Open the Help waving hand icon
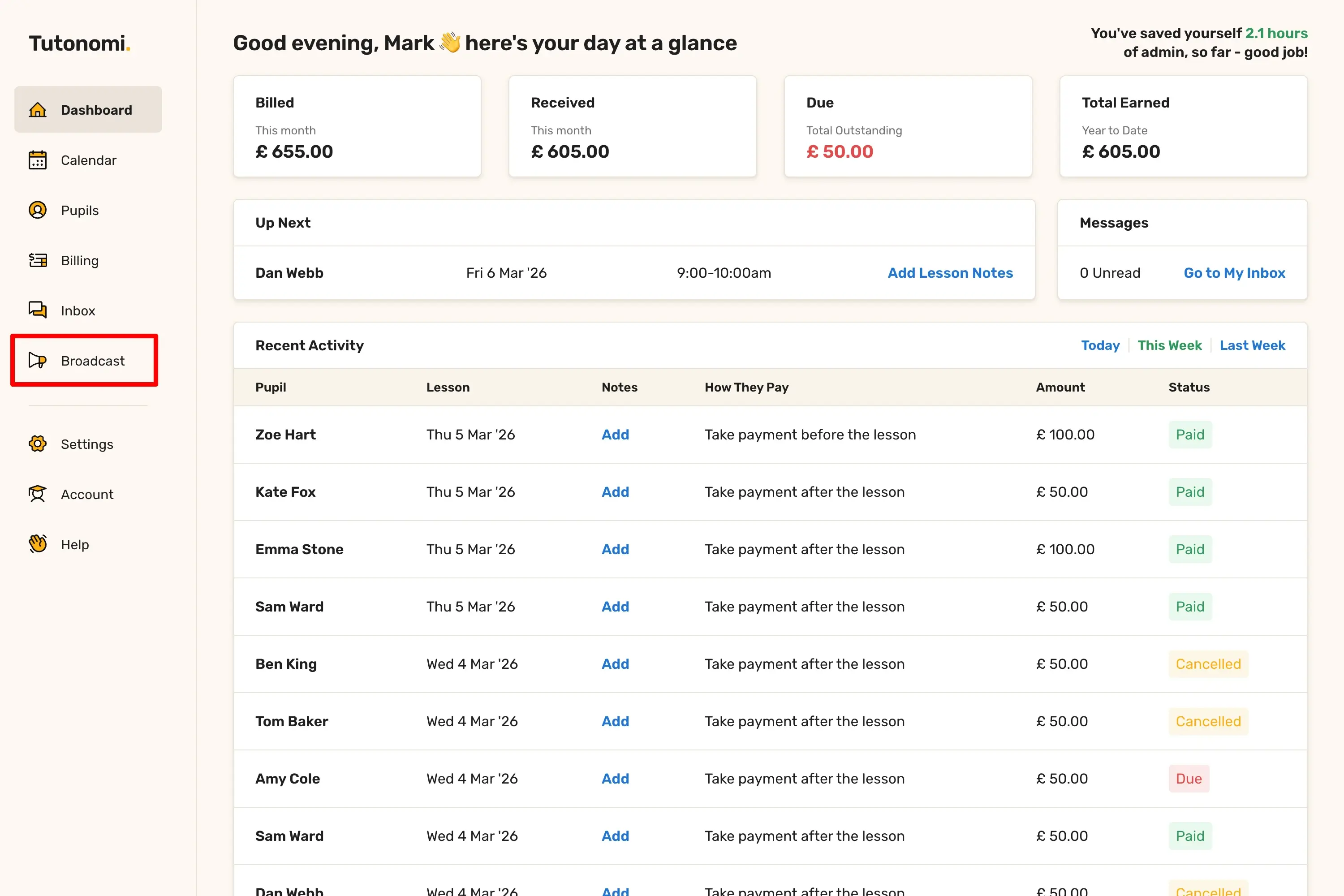 [38, 544]
